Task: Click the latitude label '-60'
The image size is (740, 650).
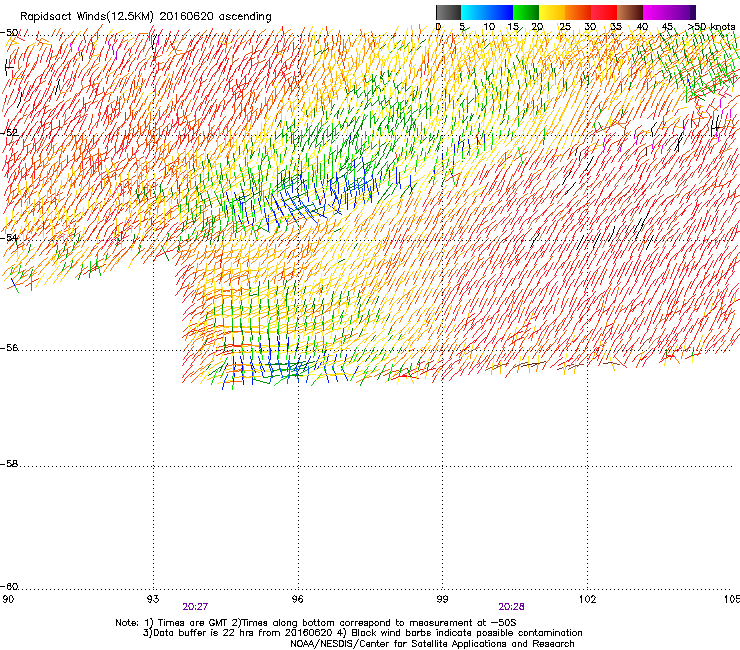Action: click(x=9, y=587)
